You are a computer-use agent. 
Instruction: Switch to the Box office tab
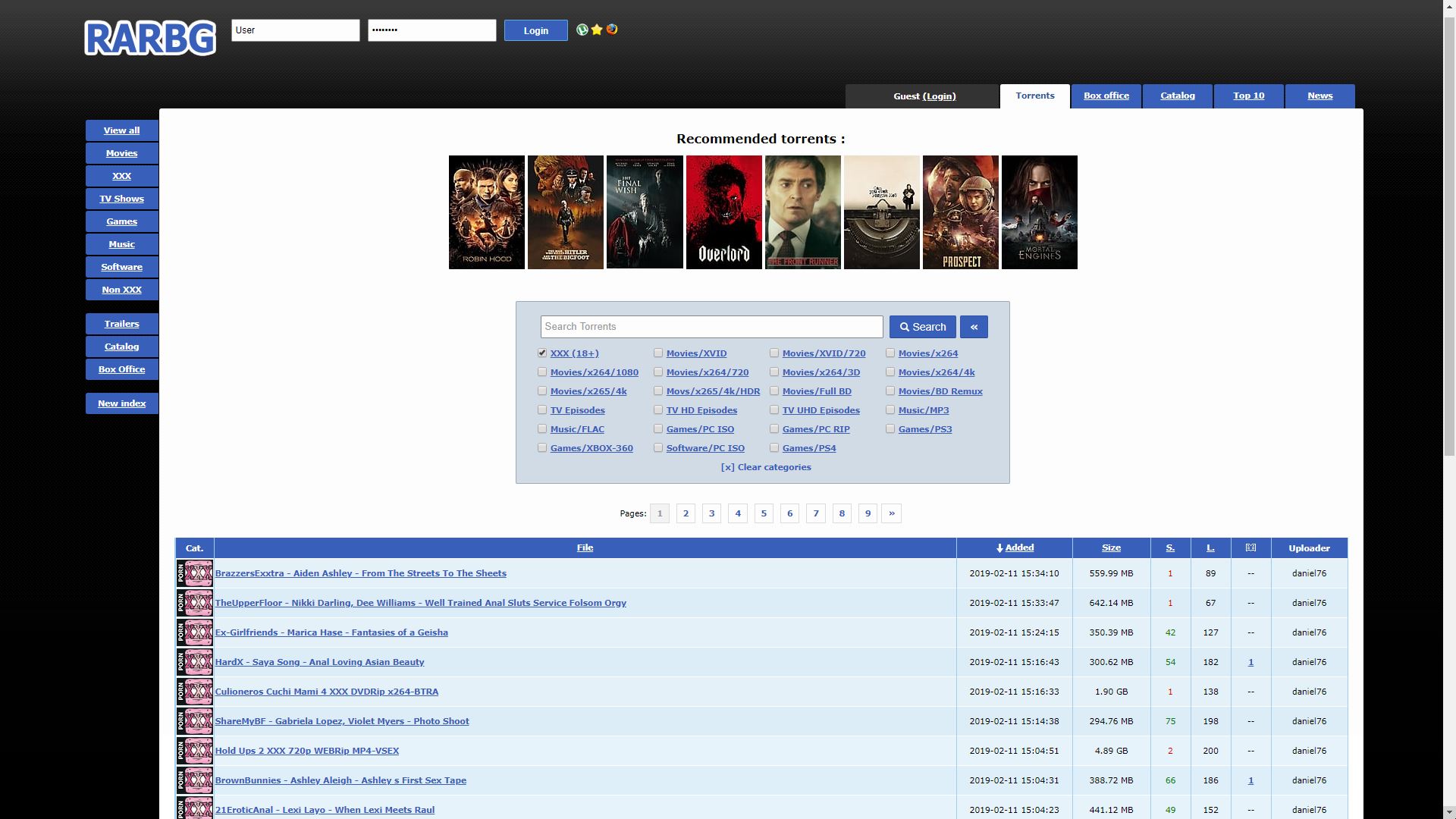click(x=1106, y=96)
